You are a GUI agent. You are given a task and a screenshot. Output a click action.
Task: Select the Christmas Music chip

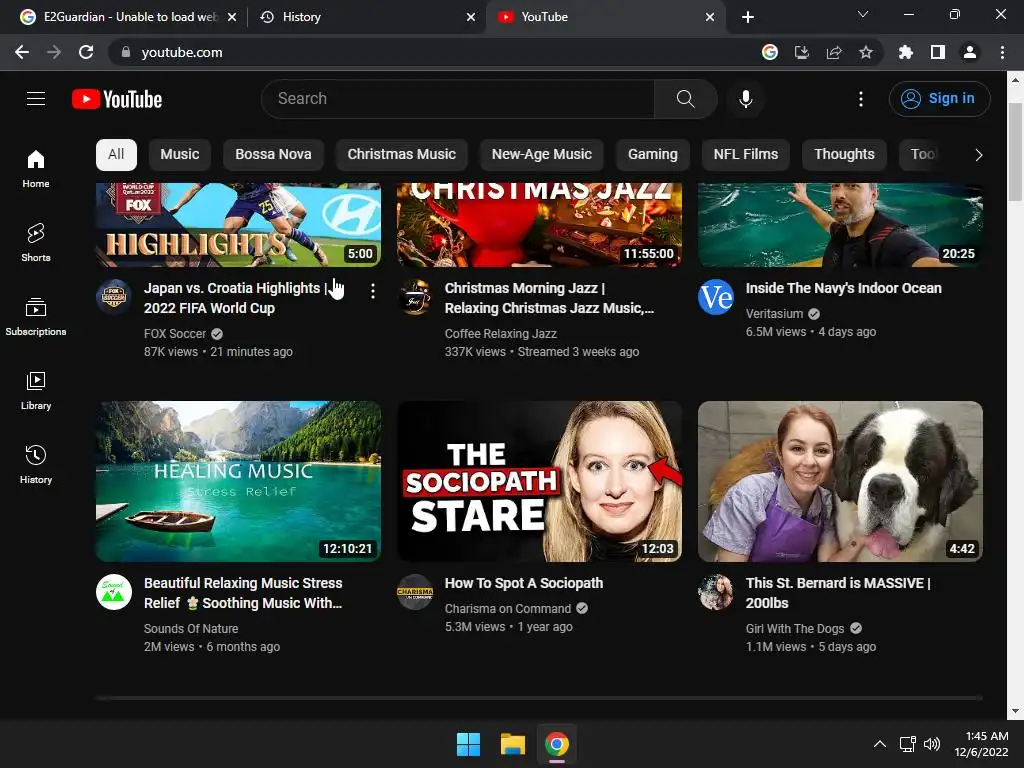pos(402,155)
